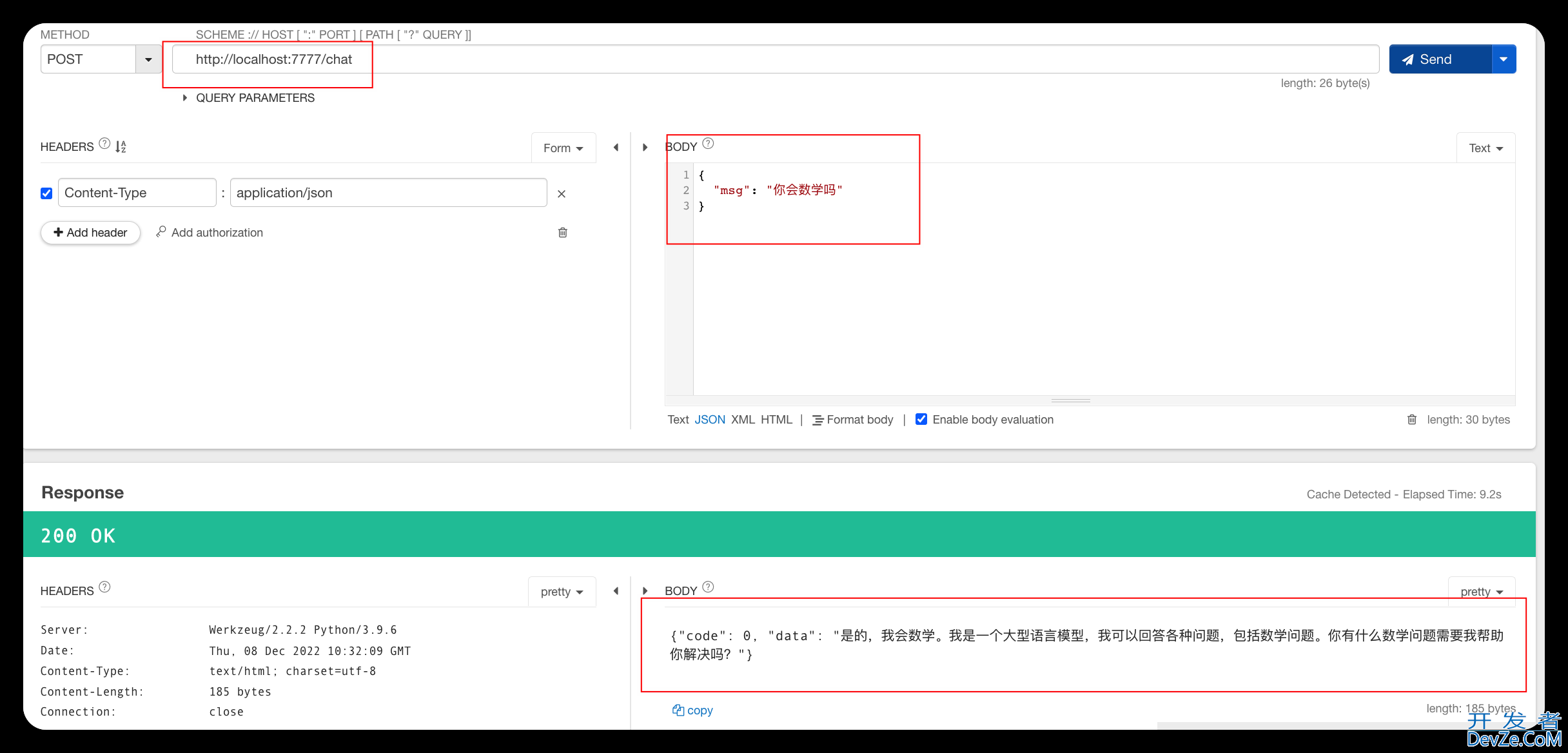Click the body editor resize handle
This screenshot has height=753, width=1568.
pyautogui.click(x=1070, y=401)
